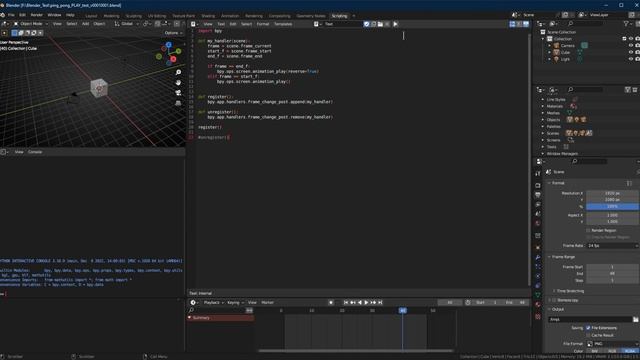
Task: Enable the Cache Result checkbox
Action: click(588, 335)
